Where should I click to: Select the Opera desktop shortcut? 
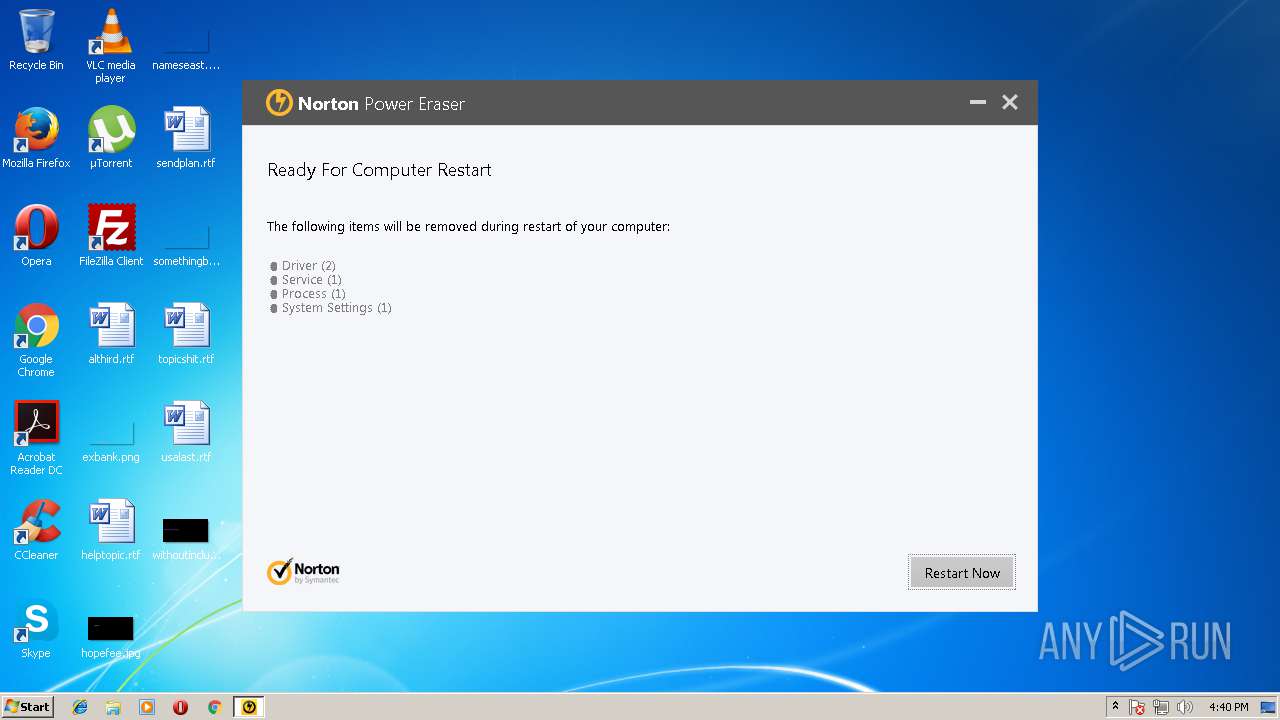tap(36, 236)
